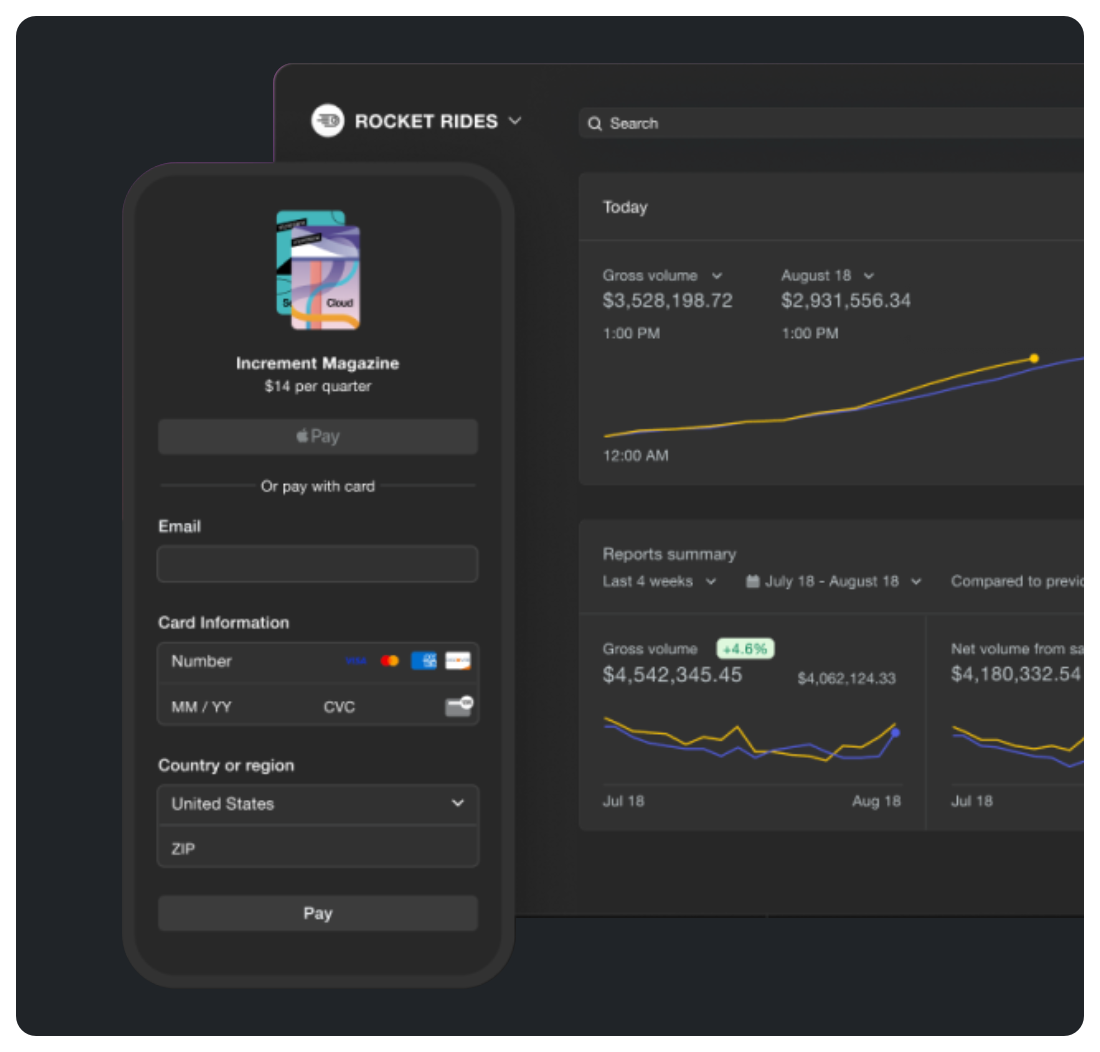This screenshot has width=1100, height=1052.
Task: Click the Today heading
Action: click(x=625, y=208)
